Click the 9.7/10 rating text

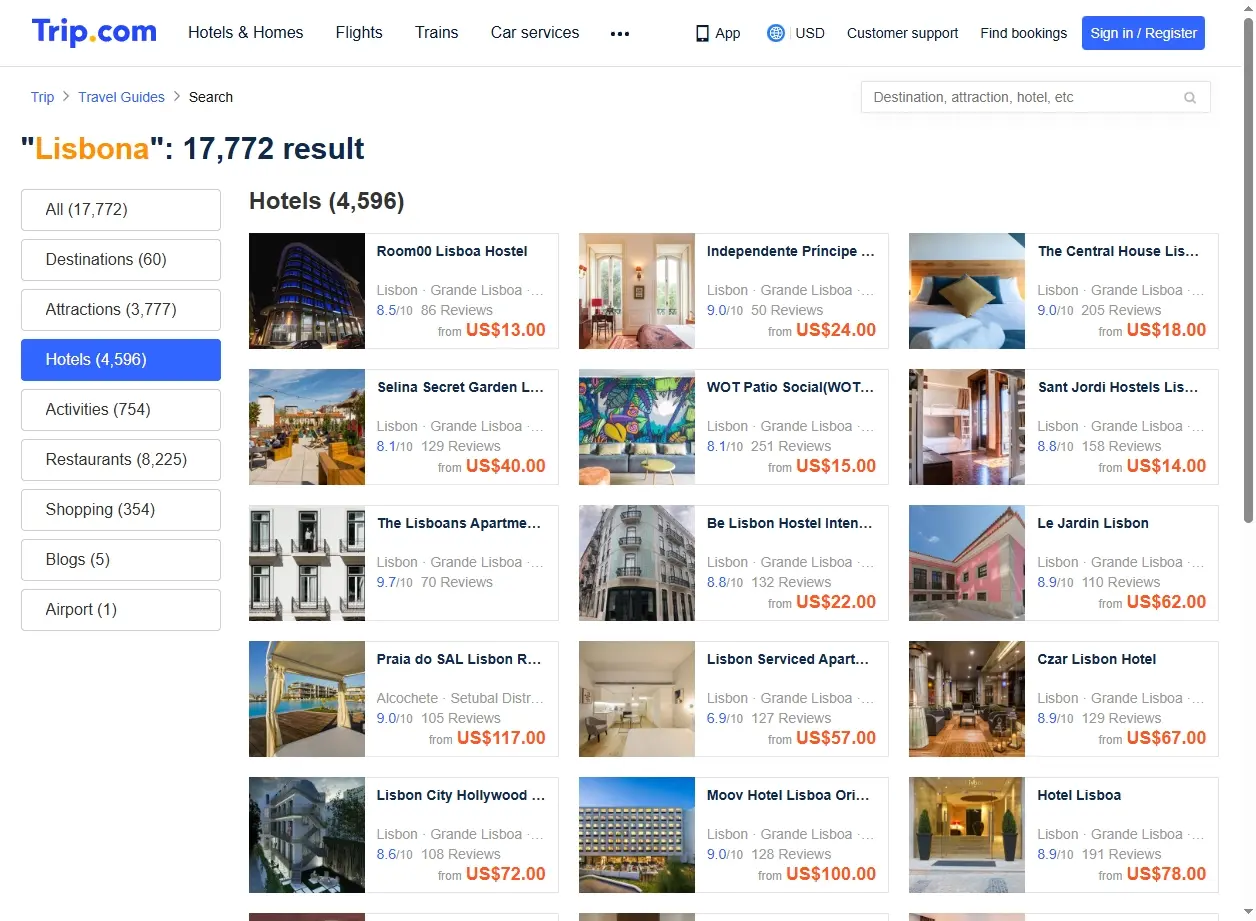pos(394,582)
